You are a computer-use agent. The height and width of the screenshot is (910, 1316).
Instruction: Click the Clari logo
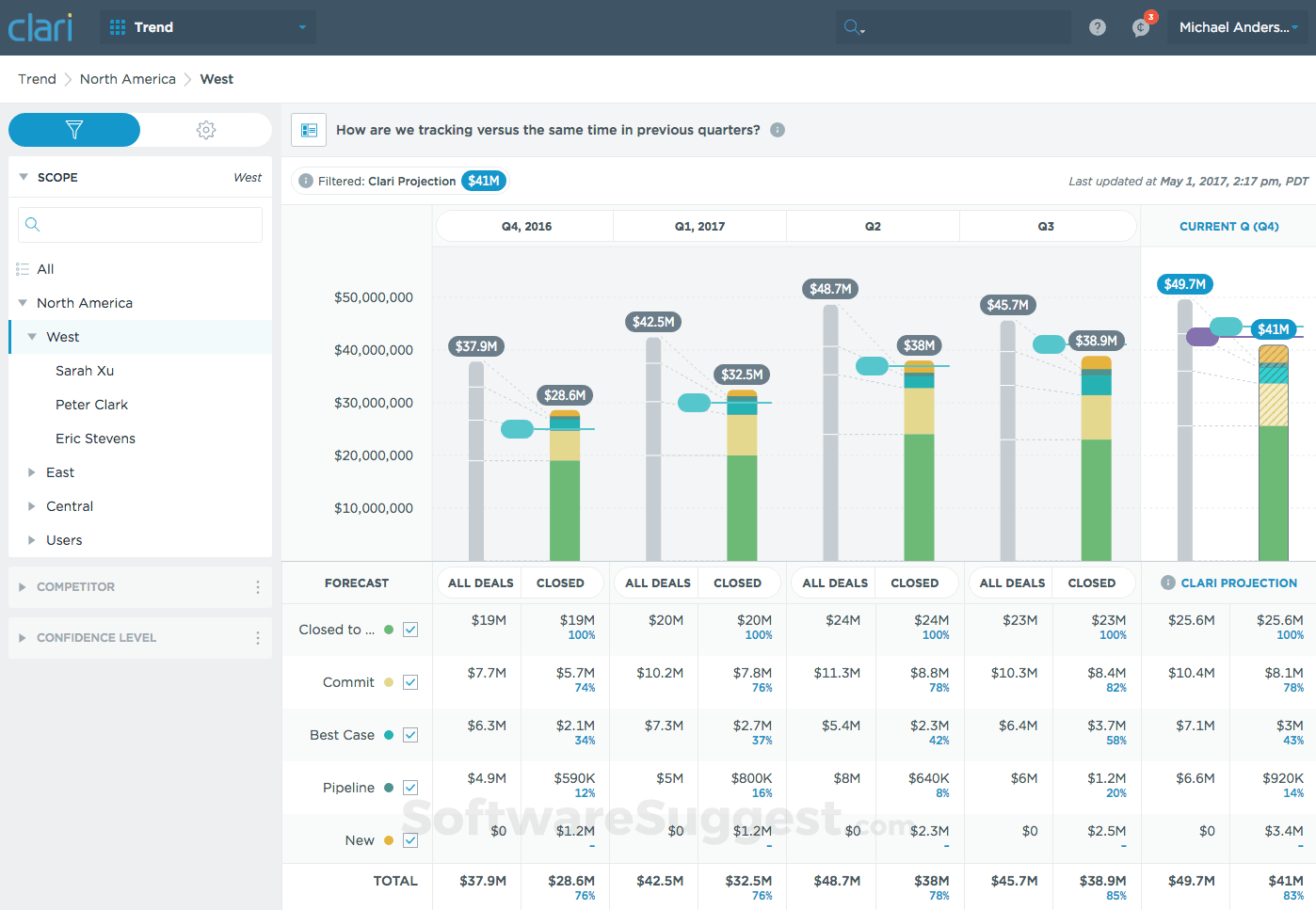[40, 26]
